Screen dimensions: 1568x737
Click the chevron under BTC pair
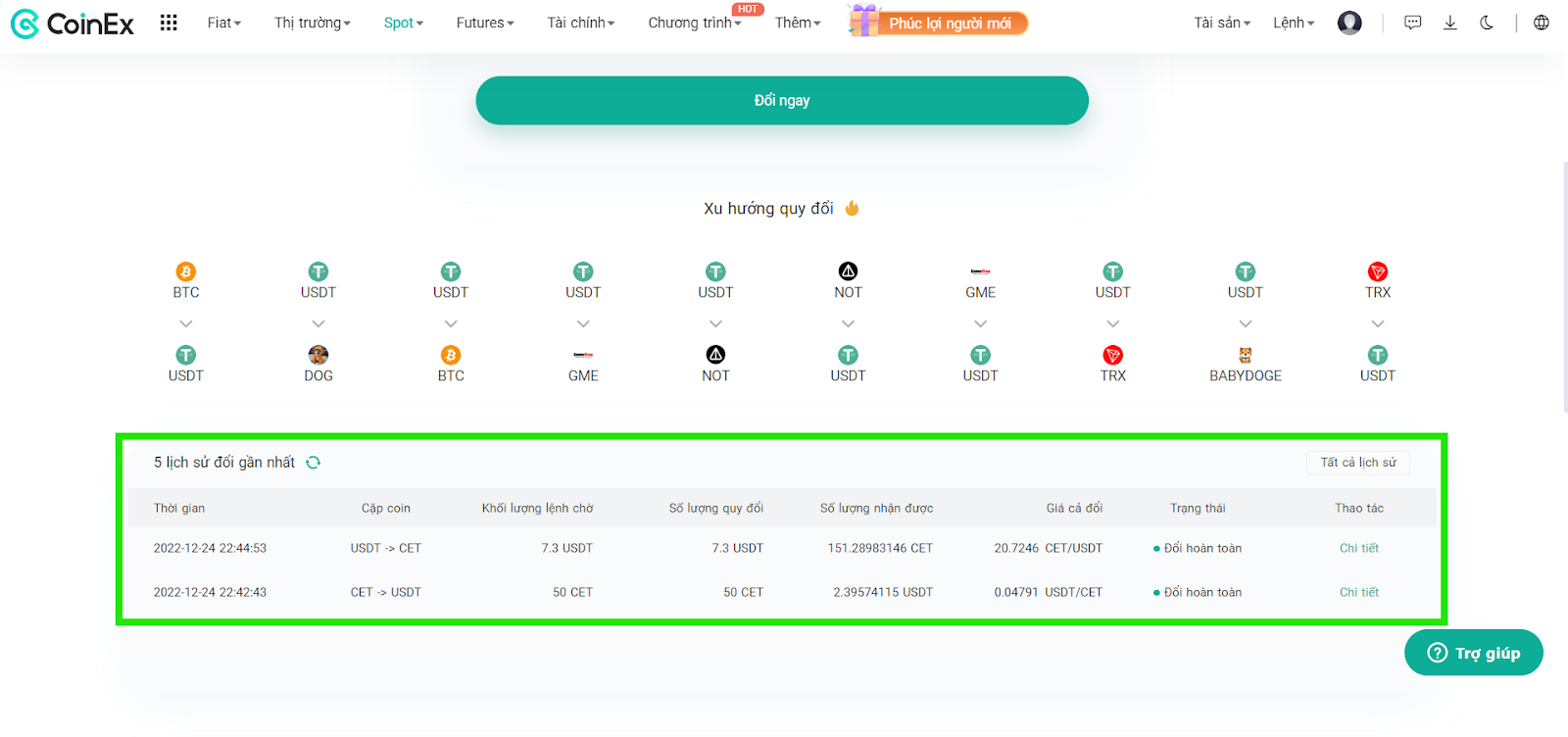pyautogui.click(x=186, y=323)
